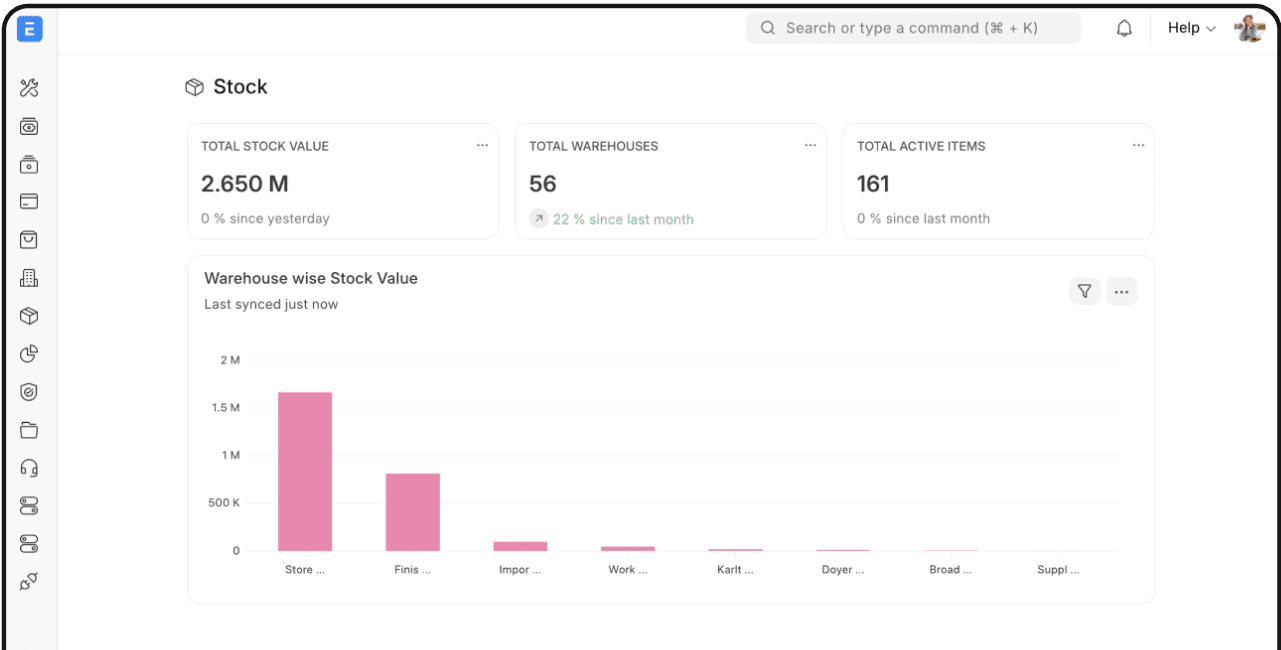The height and width of the screenshot is (650, 1281).
Task: Click the chart filter button
Action: (x=1085, y=291)
